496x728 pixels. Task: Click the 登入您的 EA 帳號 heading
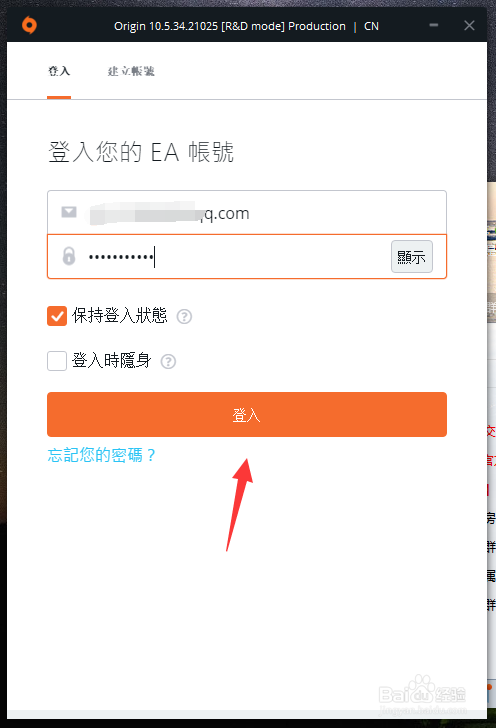tap(141, 152)
